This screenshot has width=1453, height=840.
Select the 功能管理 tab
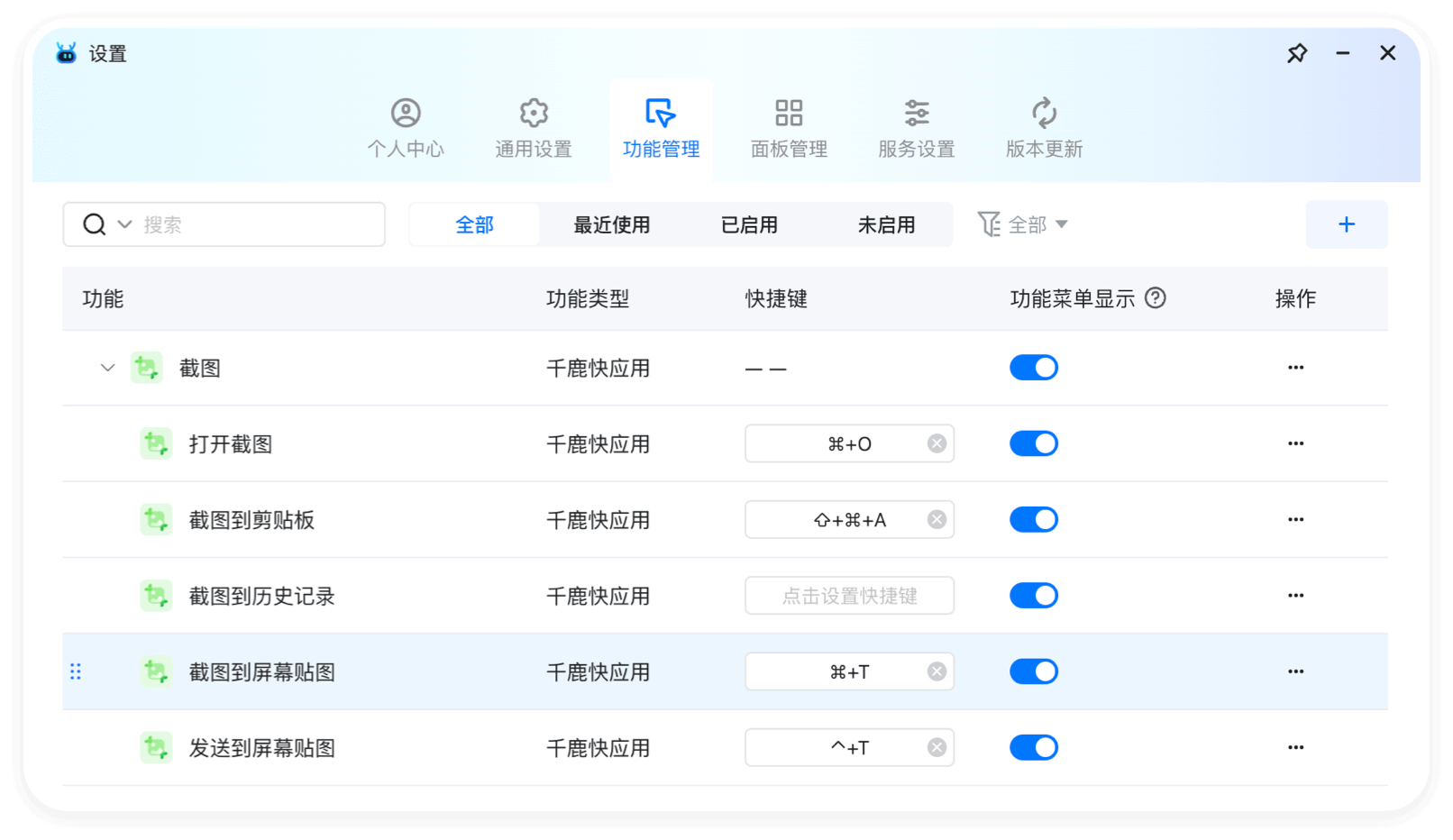click(x=661, y=129)
